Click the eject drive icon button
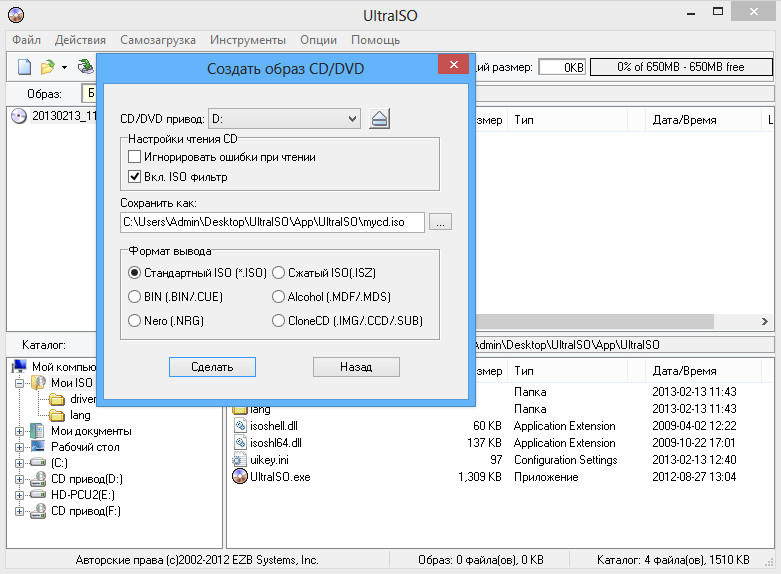 pyautogui.click(x=378, y=119)
